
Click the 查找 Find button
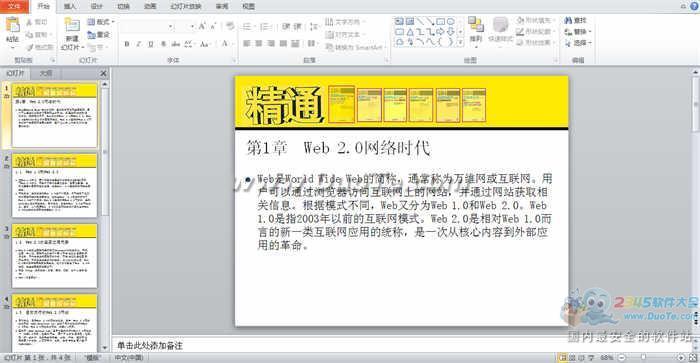click(x=575, y=21)
